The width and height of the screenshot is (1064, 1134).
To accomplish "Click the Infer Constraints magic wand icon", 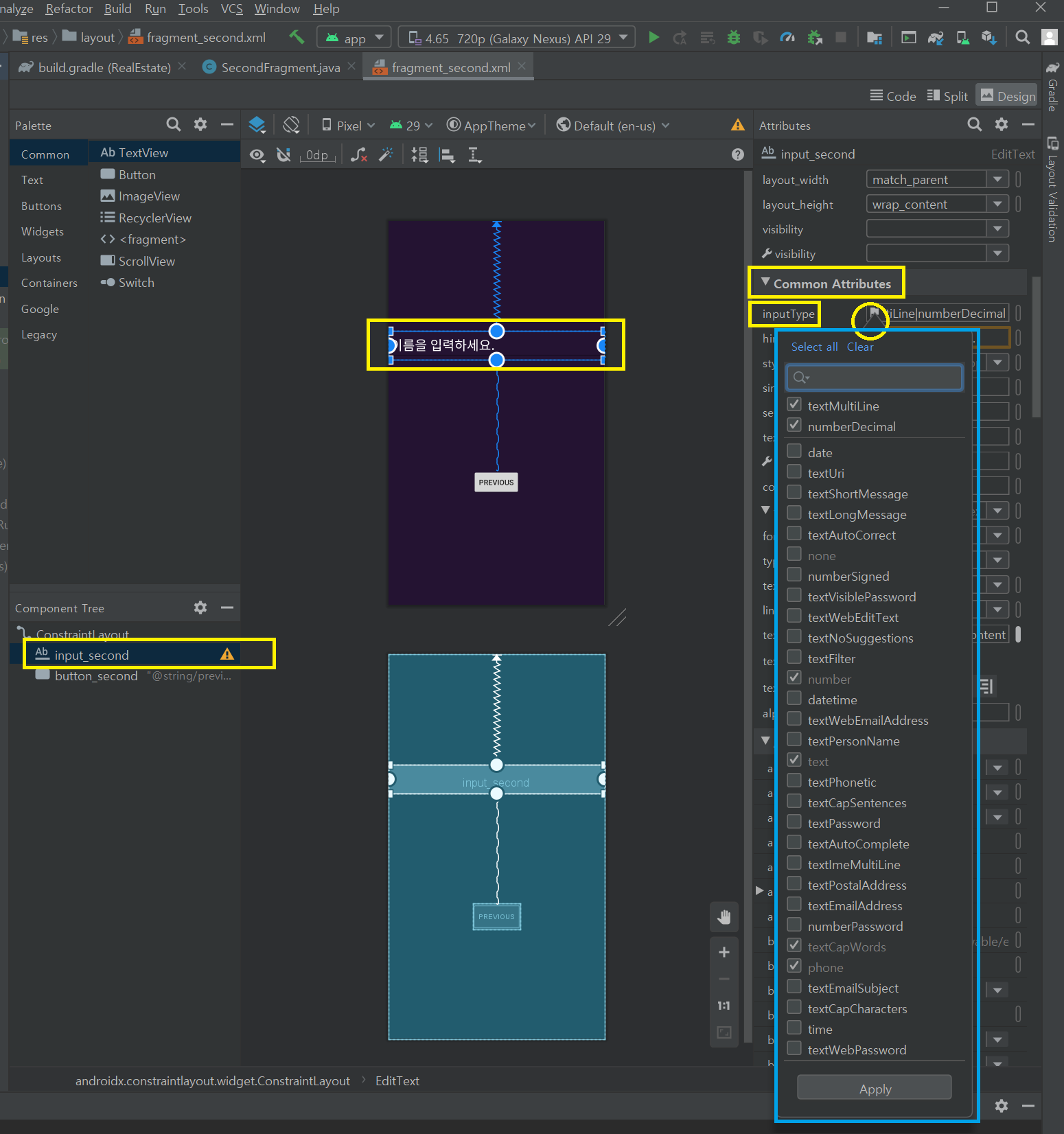I will click(386, 155).
